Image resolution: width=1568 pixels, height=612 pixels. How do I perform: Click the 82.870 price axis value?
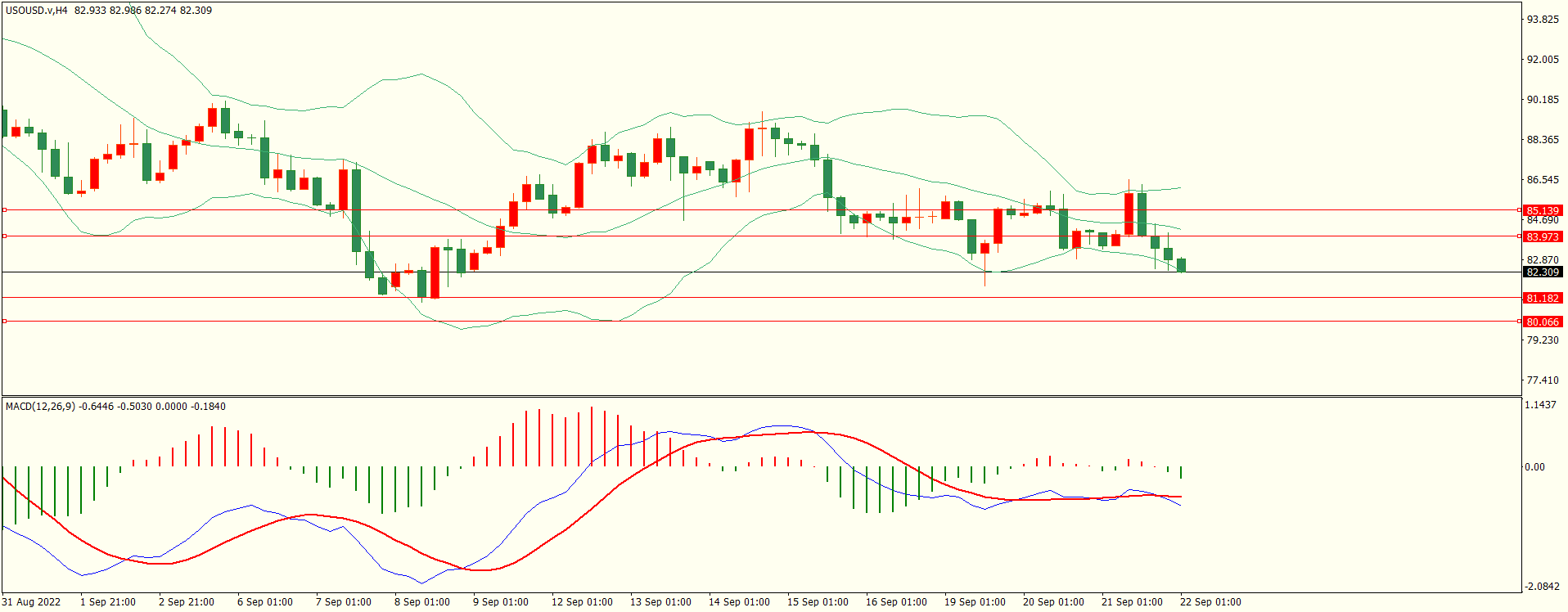point(1543,259)
